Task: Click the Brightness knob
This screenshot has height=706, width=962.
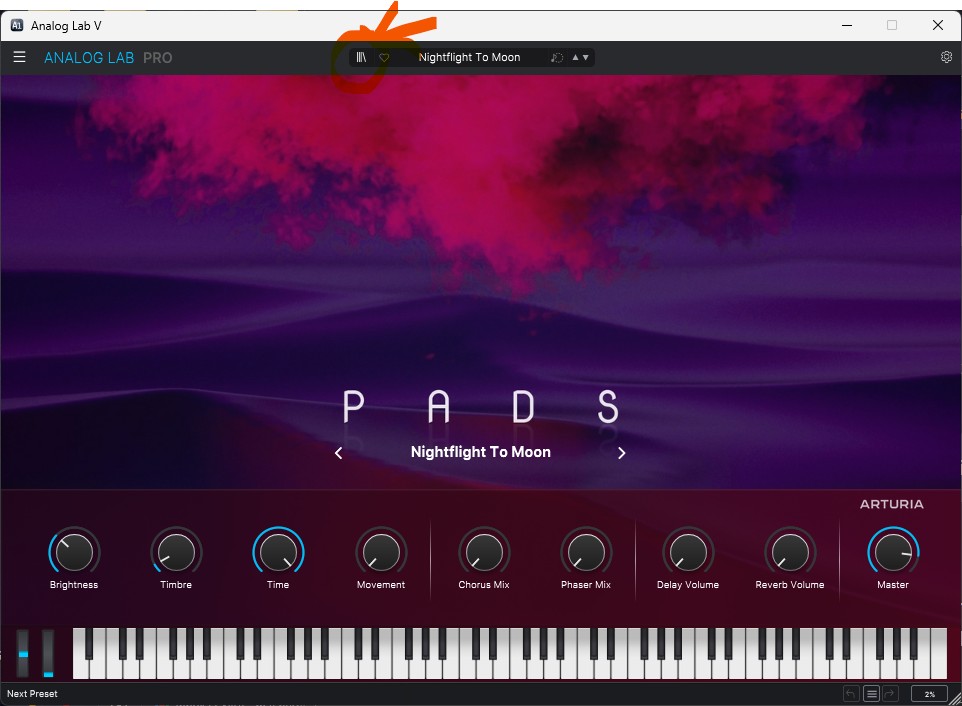Action: pos(74,551)
